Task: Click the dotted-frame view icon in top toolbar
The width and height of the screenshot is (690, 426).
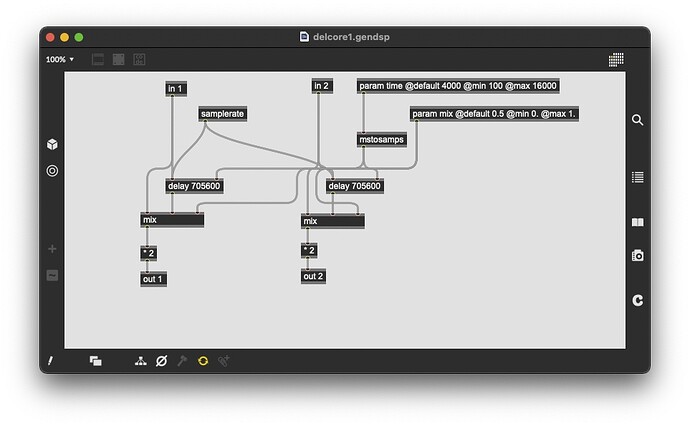Action: pyautogui.click(x=139, y=59)
